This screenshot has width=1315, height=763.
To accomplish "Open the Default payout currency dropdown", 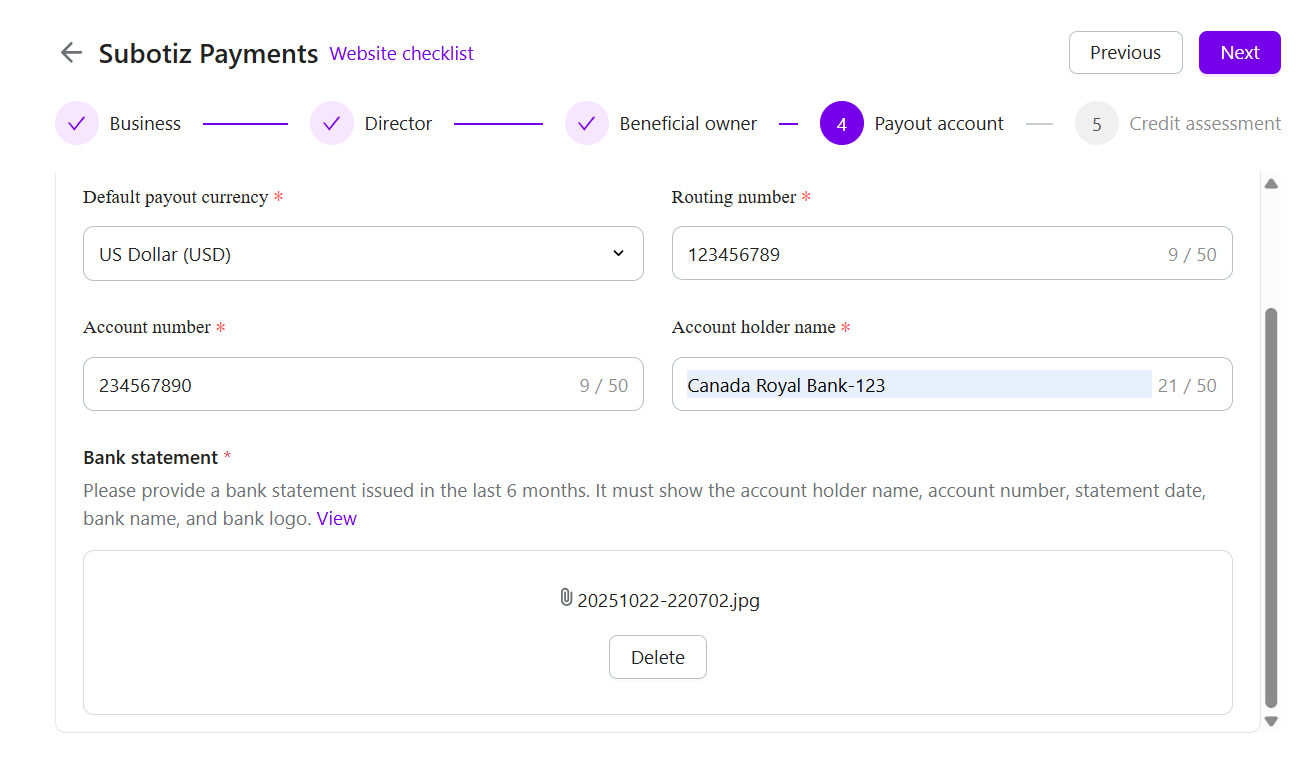I will click(362, 254).
